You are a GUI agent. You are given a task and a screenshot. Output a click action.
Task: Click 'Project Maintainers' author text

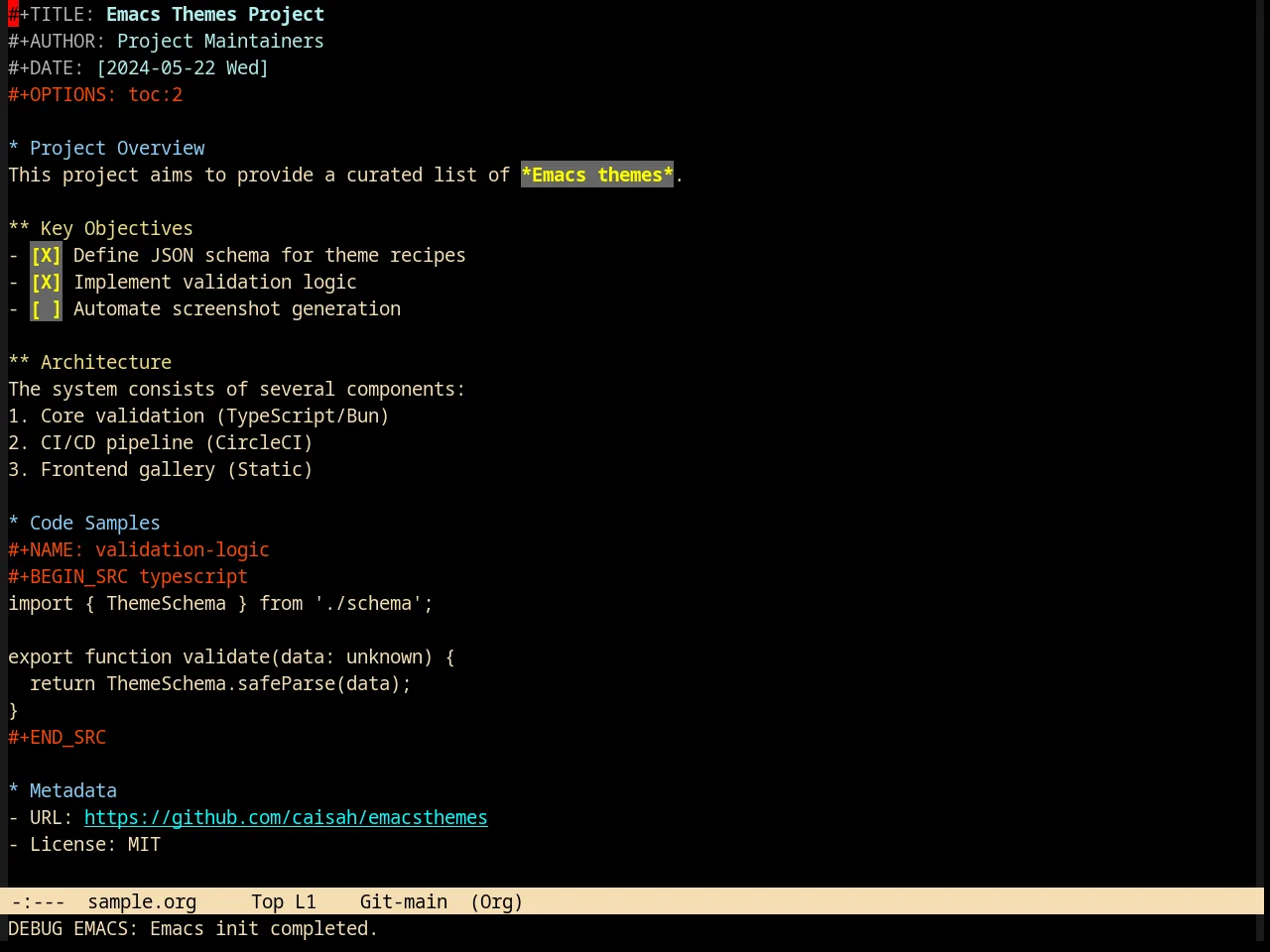pos(220,42)
